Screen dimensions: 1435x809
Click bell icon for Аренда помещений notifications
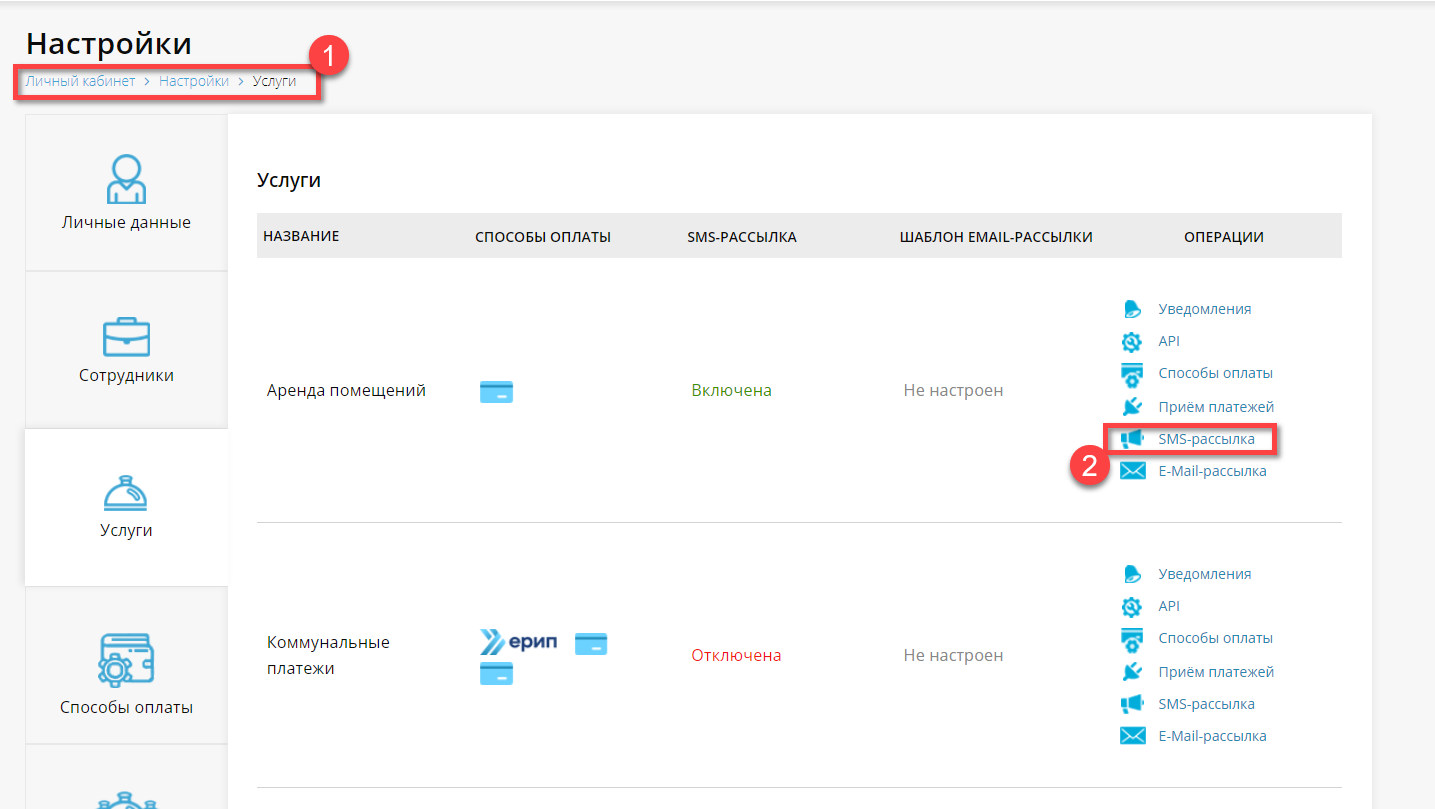(x=1132, y=309)
